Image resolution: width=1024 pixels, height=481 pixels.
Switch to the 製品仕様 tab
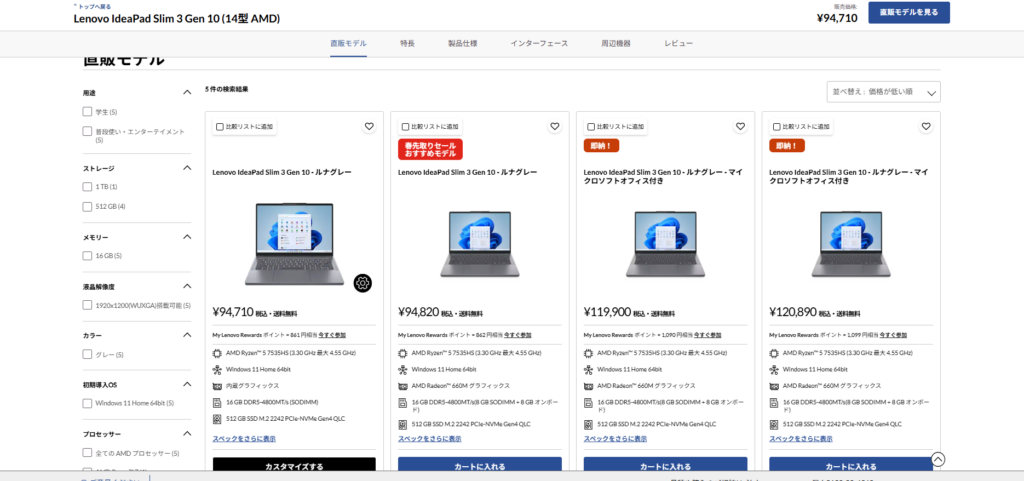click(462, 44)
